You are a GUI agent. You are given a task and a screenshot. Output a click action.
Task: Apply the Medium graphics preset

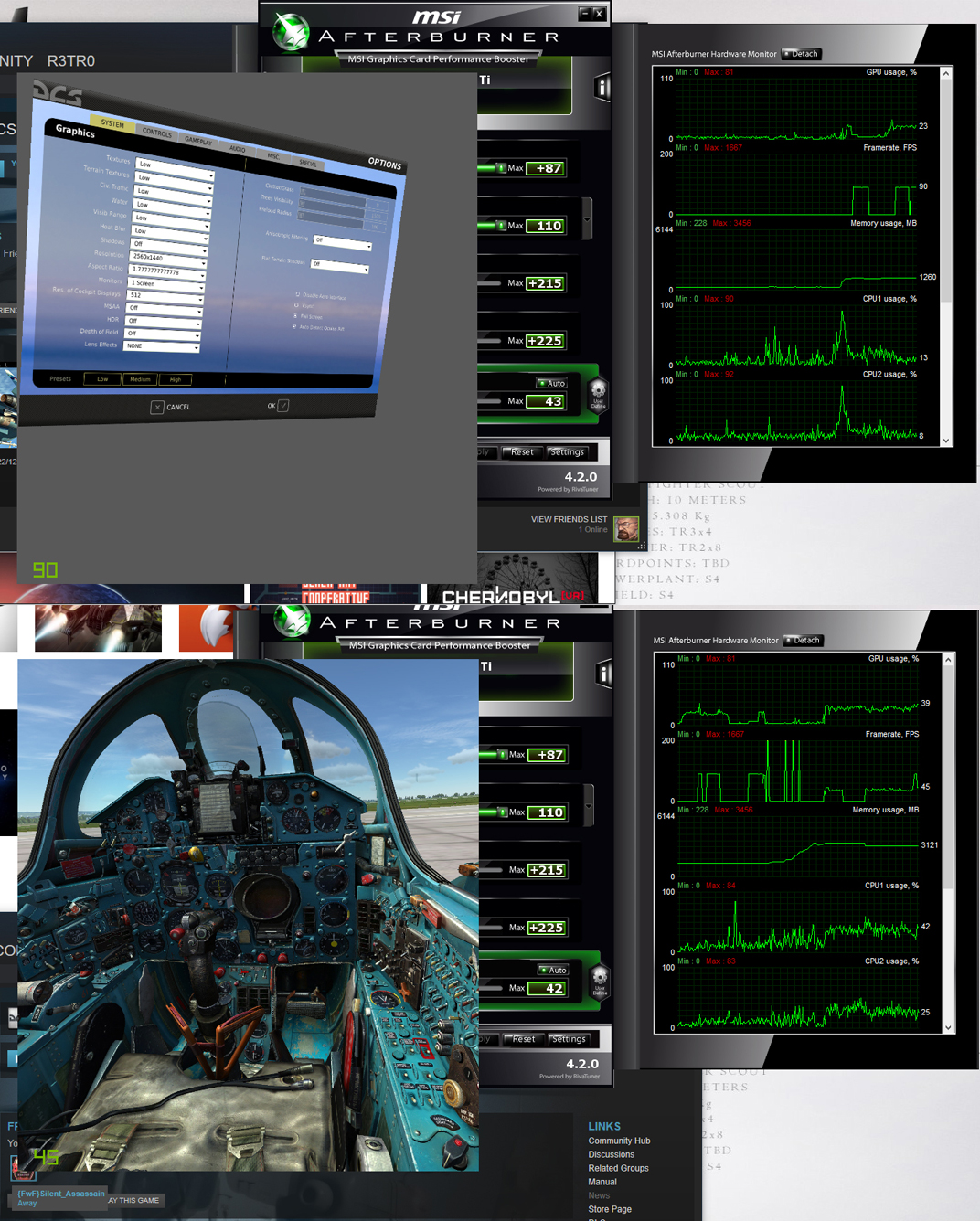(x=140, y=379)
